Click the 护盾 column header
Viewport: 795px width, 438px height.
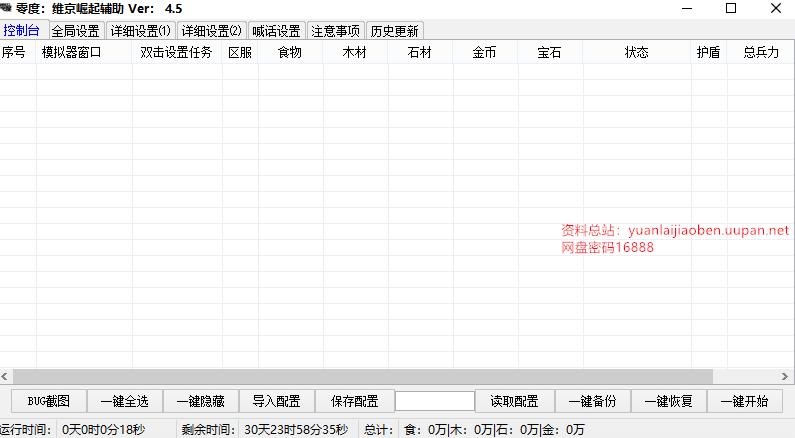pyautogui.click(x=708, y=52)
